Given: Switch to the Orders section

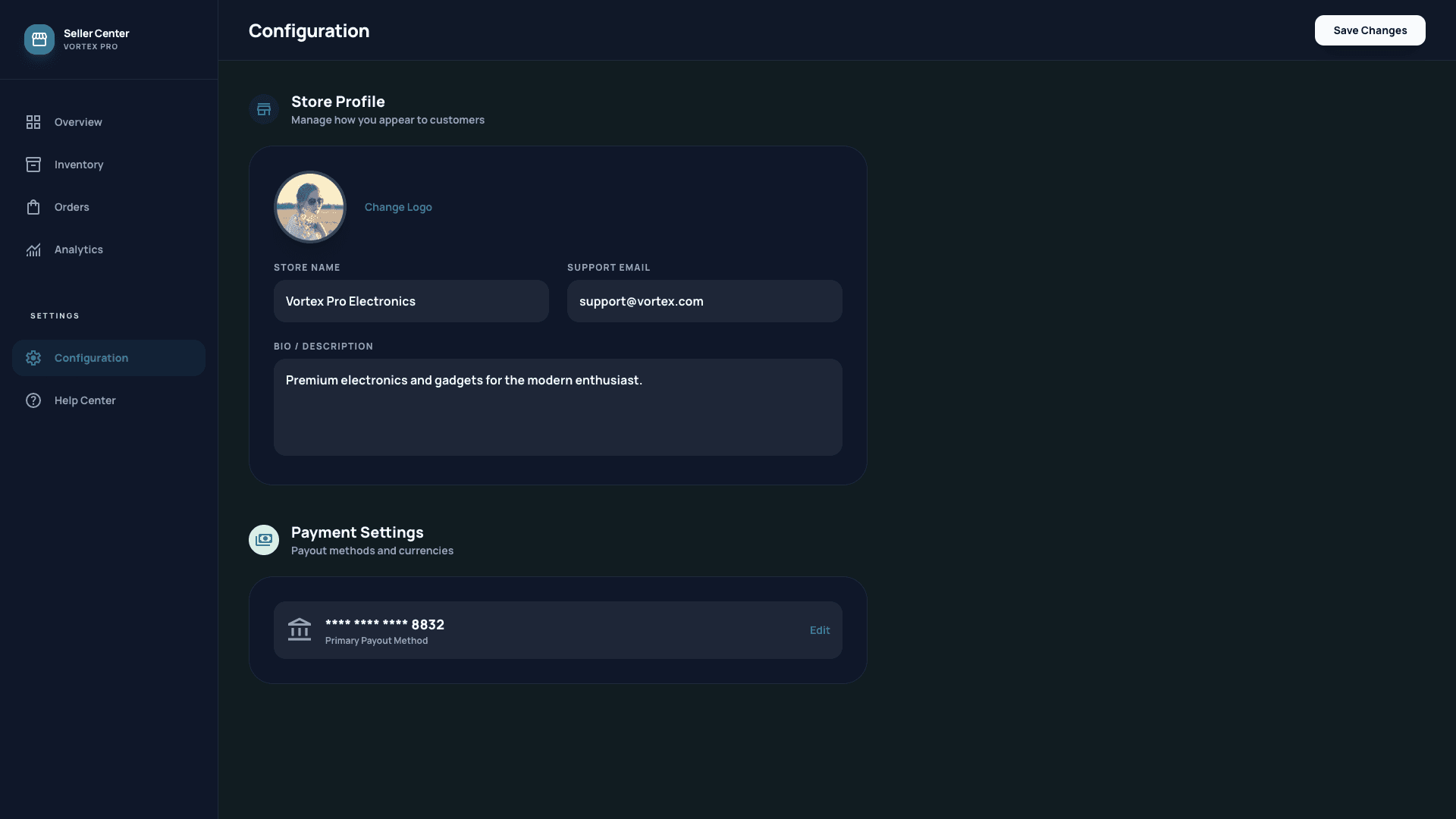Looking at the screenshot, I should click(x=72, y=206).
